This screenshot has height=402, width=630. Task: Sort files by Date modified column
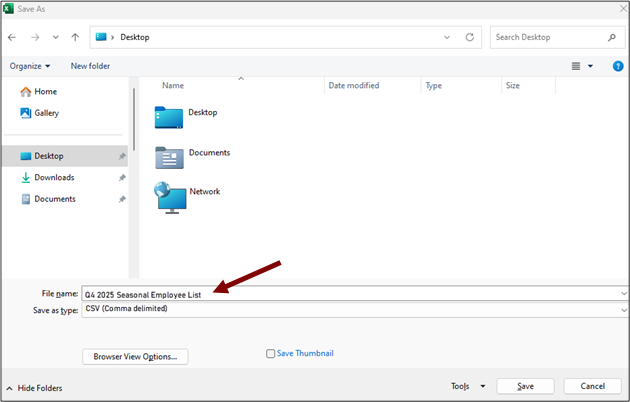[x=353, y=86]
